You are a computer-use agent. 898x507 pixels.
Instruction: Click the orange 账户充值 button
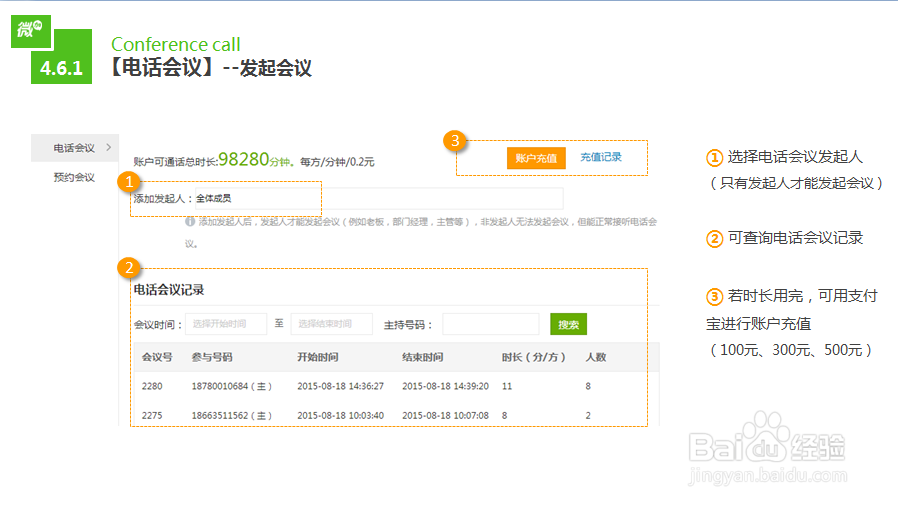[x=536, y=158]
